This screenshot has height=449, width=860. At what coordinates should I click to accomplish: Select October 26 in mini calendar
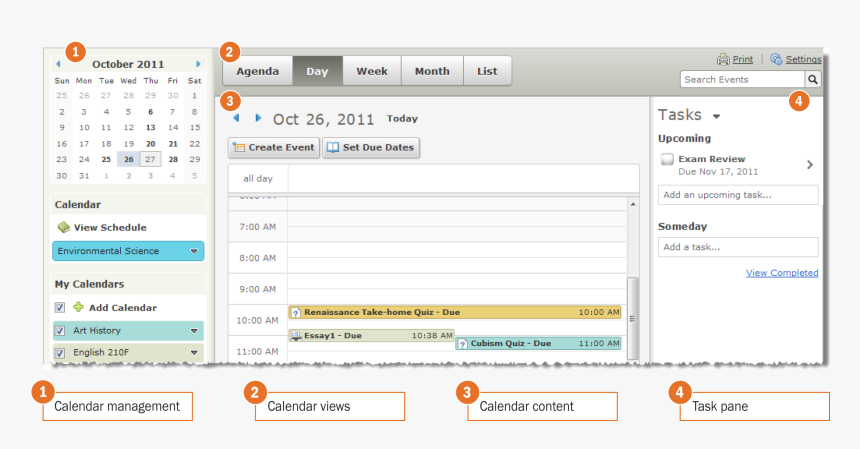(x=128, y=160)
